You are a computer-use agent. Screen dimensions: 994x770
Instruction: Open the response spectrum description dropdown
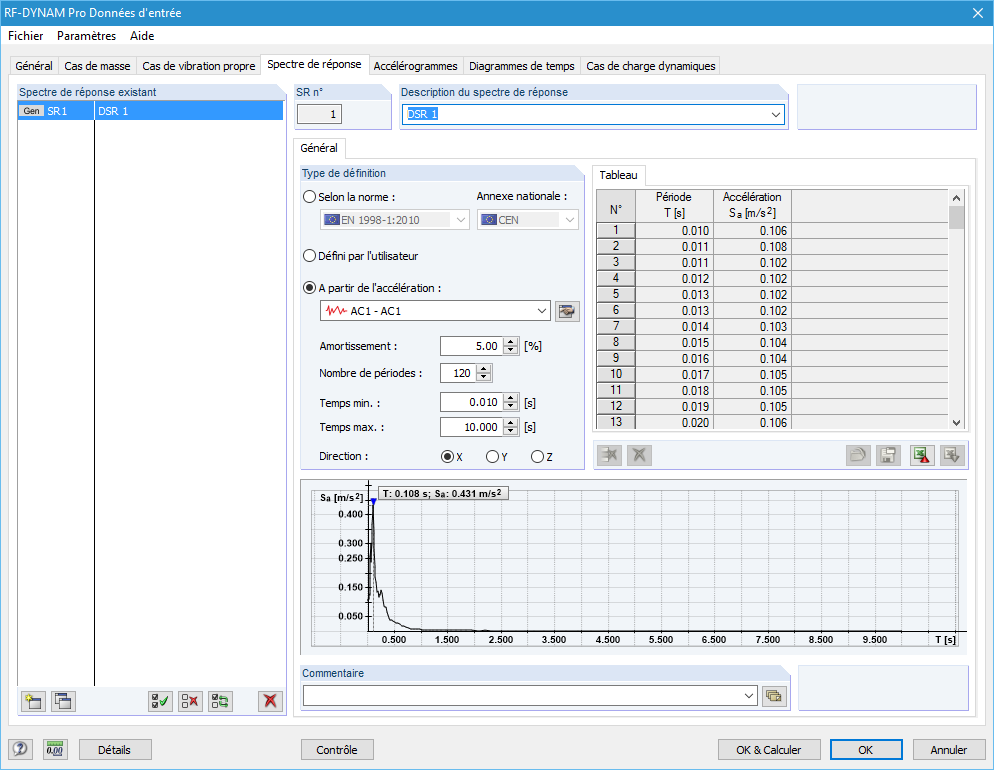(x=776, y=115)
